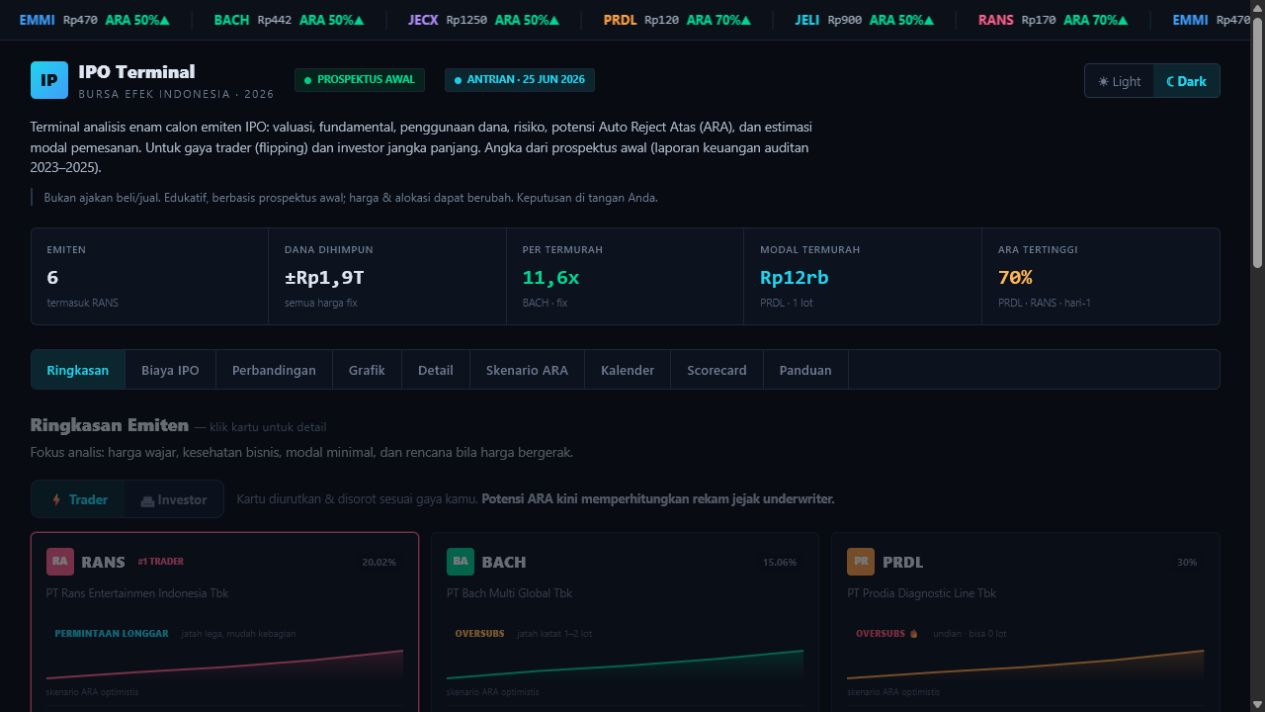Click the 70% highest ARA value
Viewport: 1265px width, 712px height.
tap(1015, 278)
